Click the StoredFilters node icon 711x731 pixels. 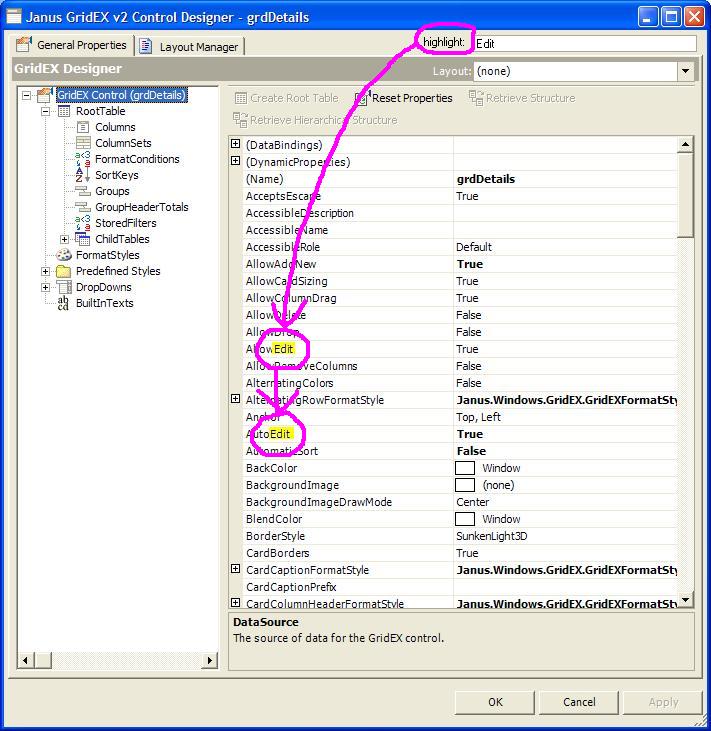(83, 222)
